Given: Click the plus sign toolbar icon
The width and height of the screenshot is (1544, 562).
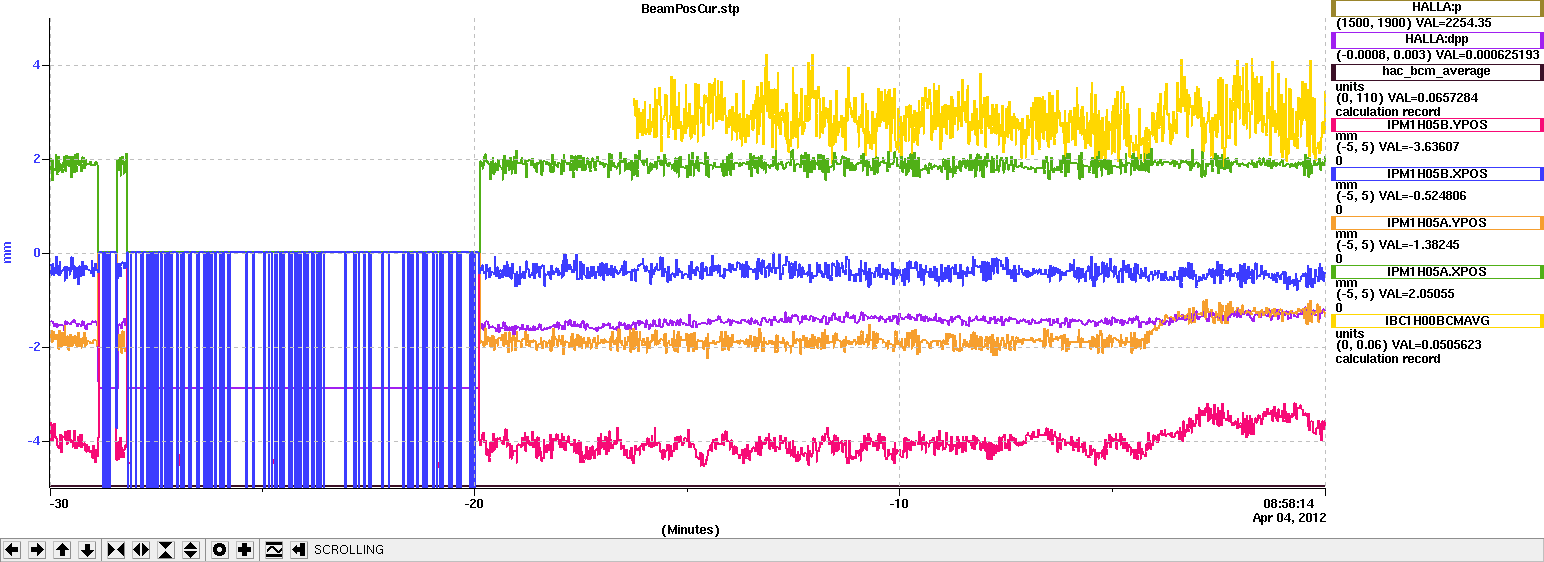Looking at the screenshot, I should coord(245,550).
